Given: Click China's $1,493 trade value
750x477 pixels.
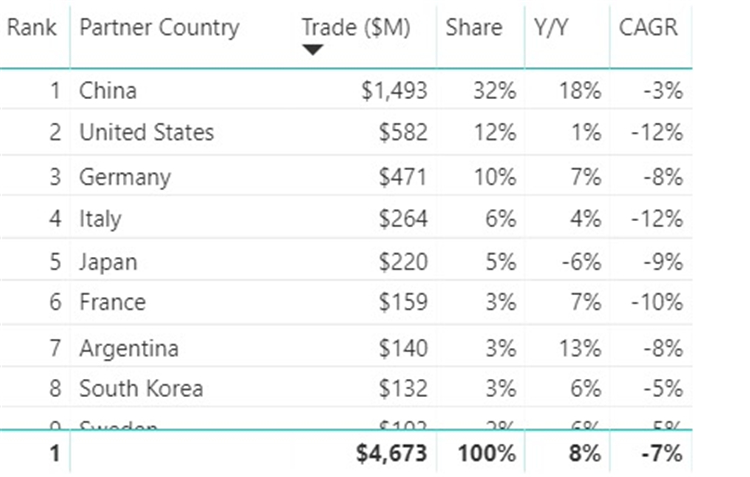Looking at the screenshot, I should [x=394, y=90].
